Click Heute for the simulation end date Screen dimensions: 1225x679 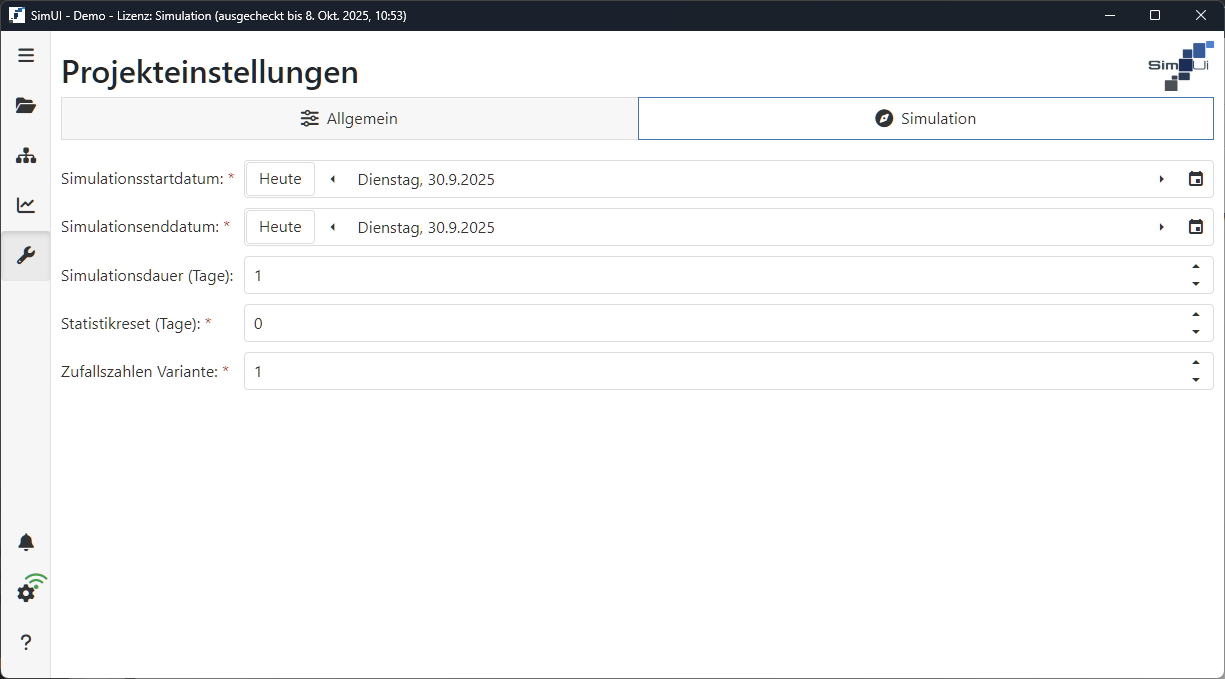pyautogui.click(x=280, y=226)
